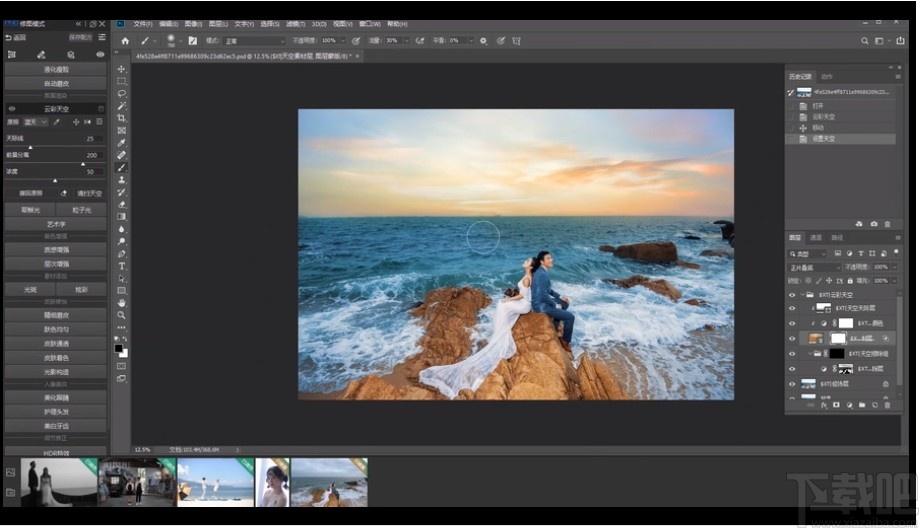Toggle eye of the black-and-white mask layer
The width and height of the screenshot is (921, 528).
(x=792, y=369)
